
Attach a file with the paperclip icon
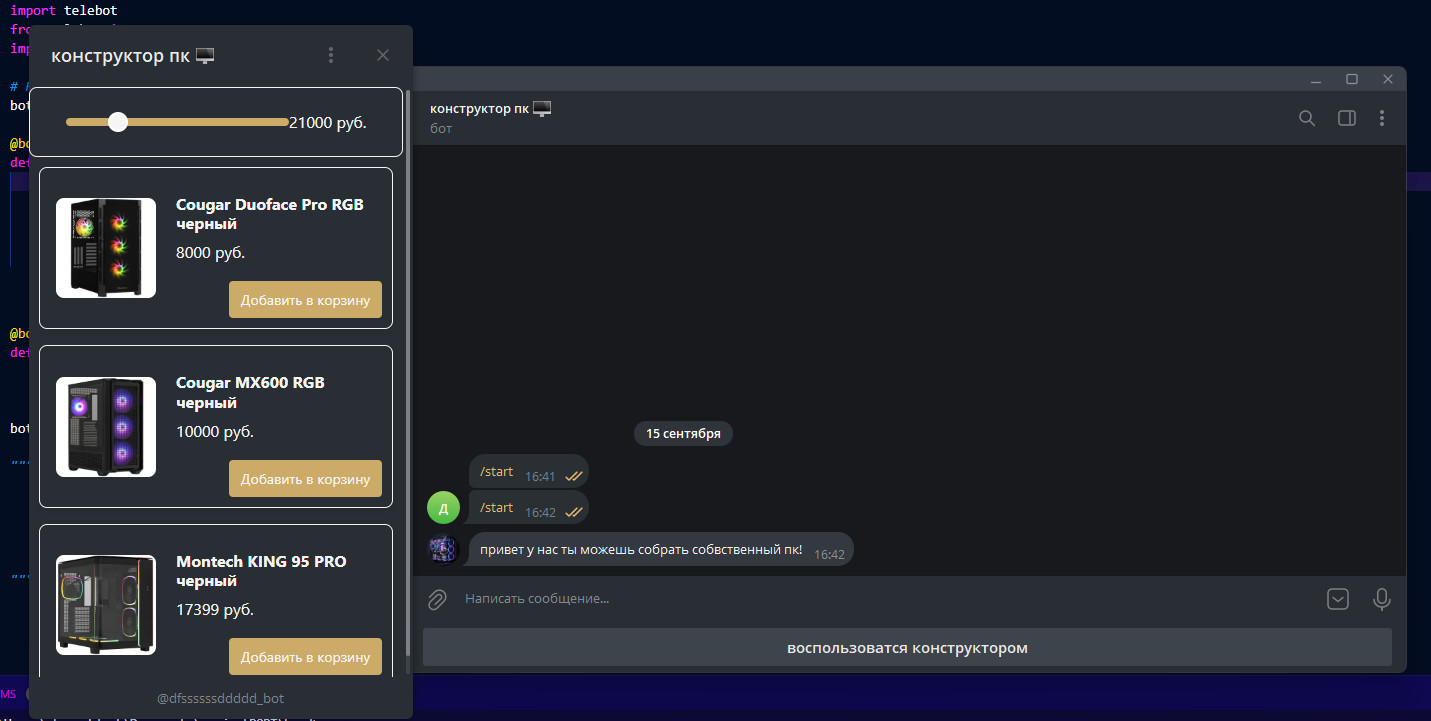(437, 599)
